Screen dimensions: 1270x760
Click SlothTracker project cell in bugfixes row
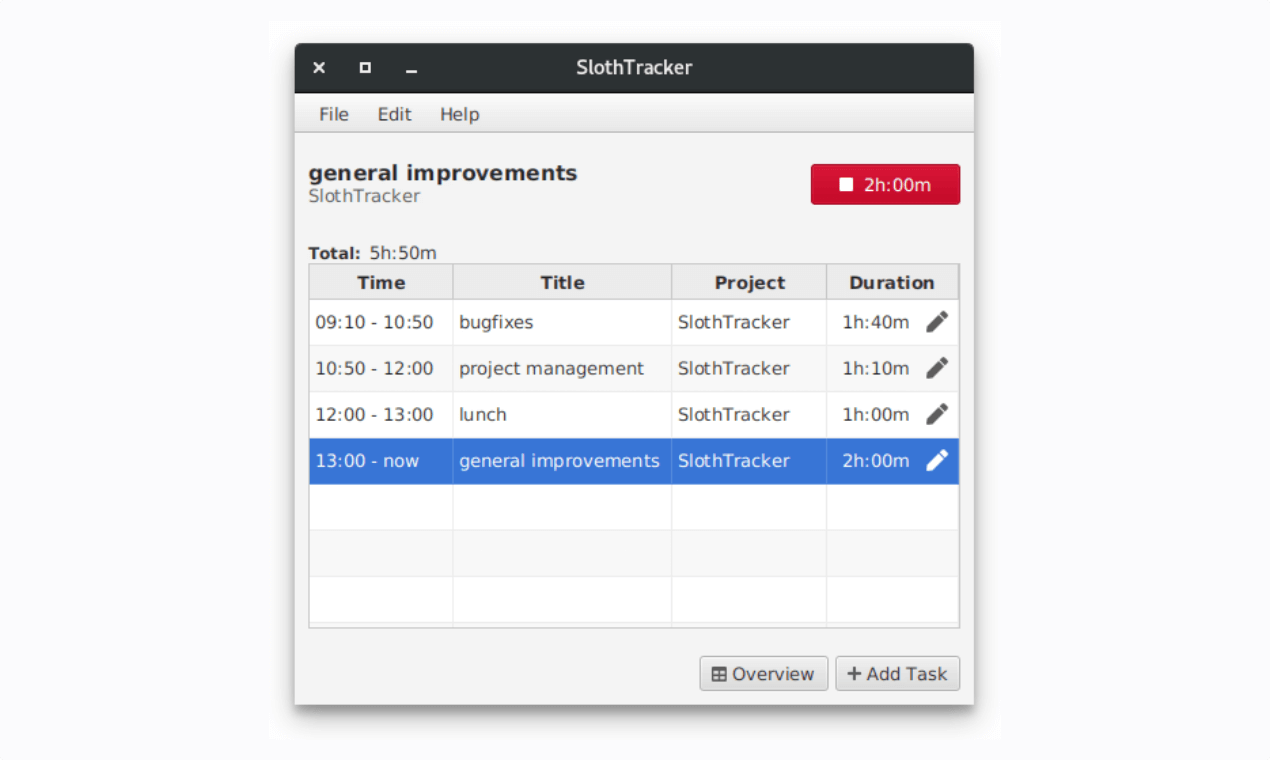(x=749, y=322)
